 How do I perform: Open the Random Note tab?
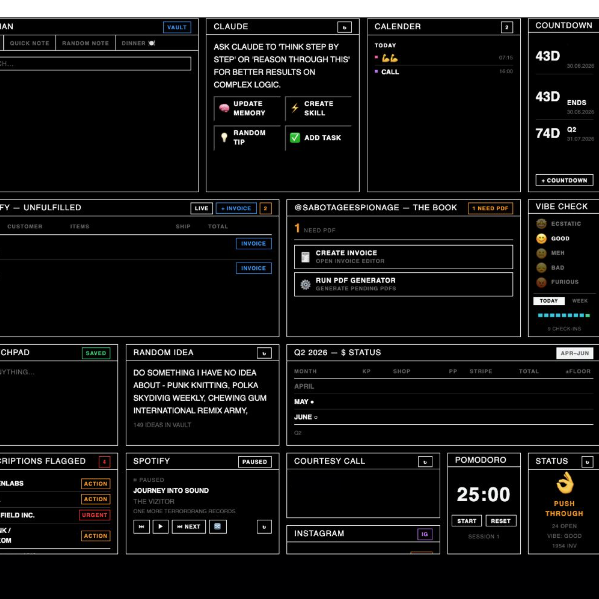click(x=85, y=43)
